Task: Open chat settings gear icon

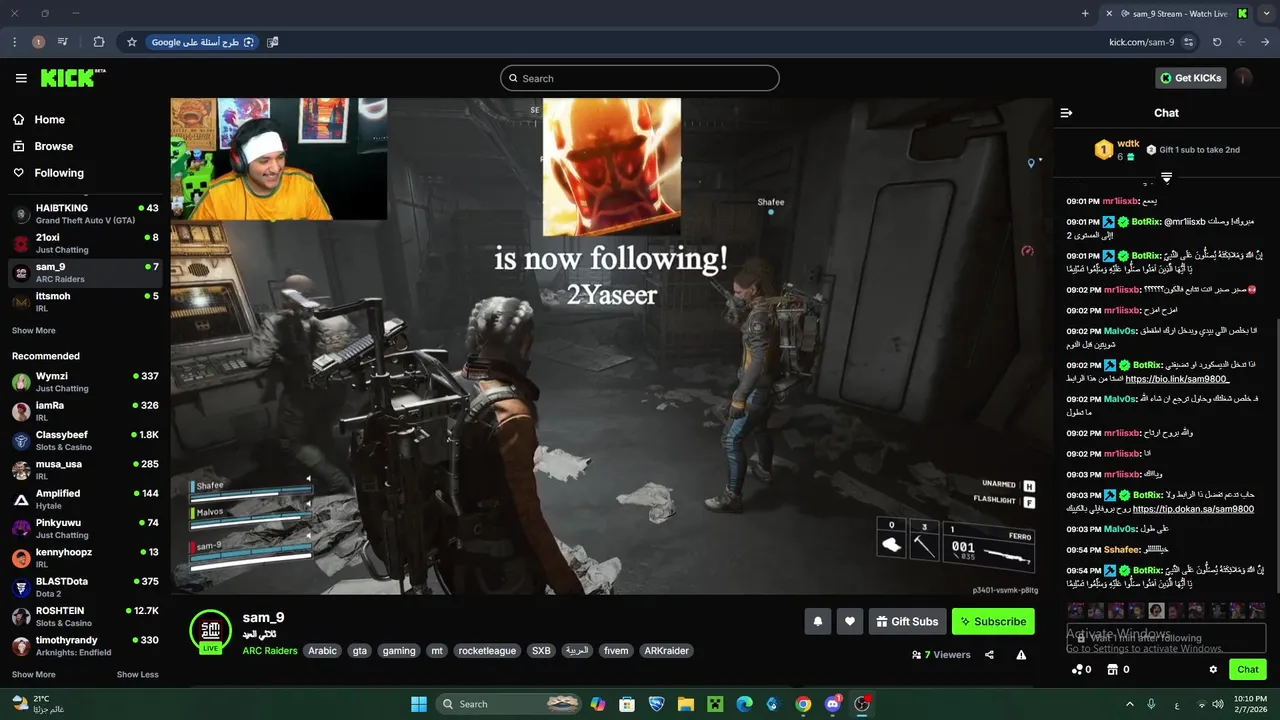Action: tap(1213, 670)
